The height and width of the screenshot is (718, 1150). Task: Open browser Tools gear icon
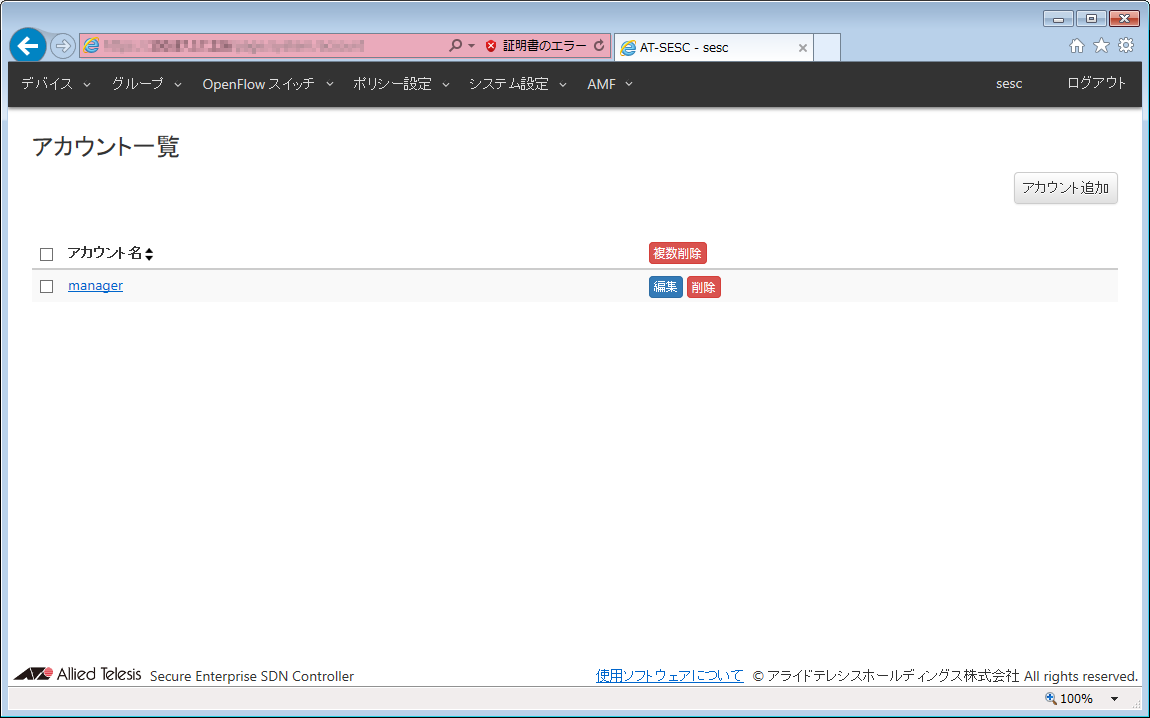point(1126,45)
